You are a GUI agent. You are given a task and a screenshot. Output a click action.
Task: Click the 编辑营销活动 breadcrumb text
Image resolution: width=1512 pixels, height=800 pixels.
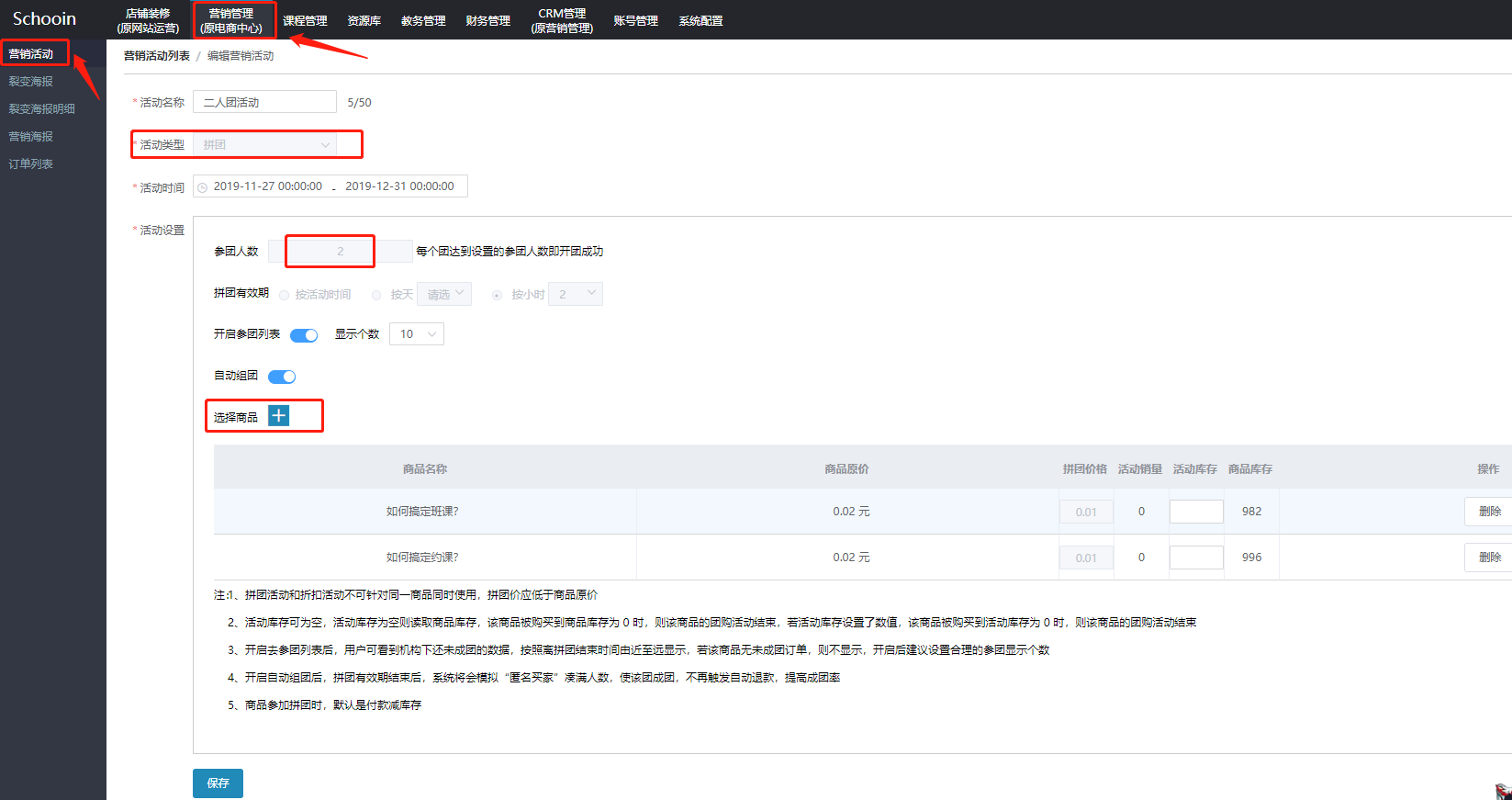[241, 56]
